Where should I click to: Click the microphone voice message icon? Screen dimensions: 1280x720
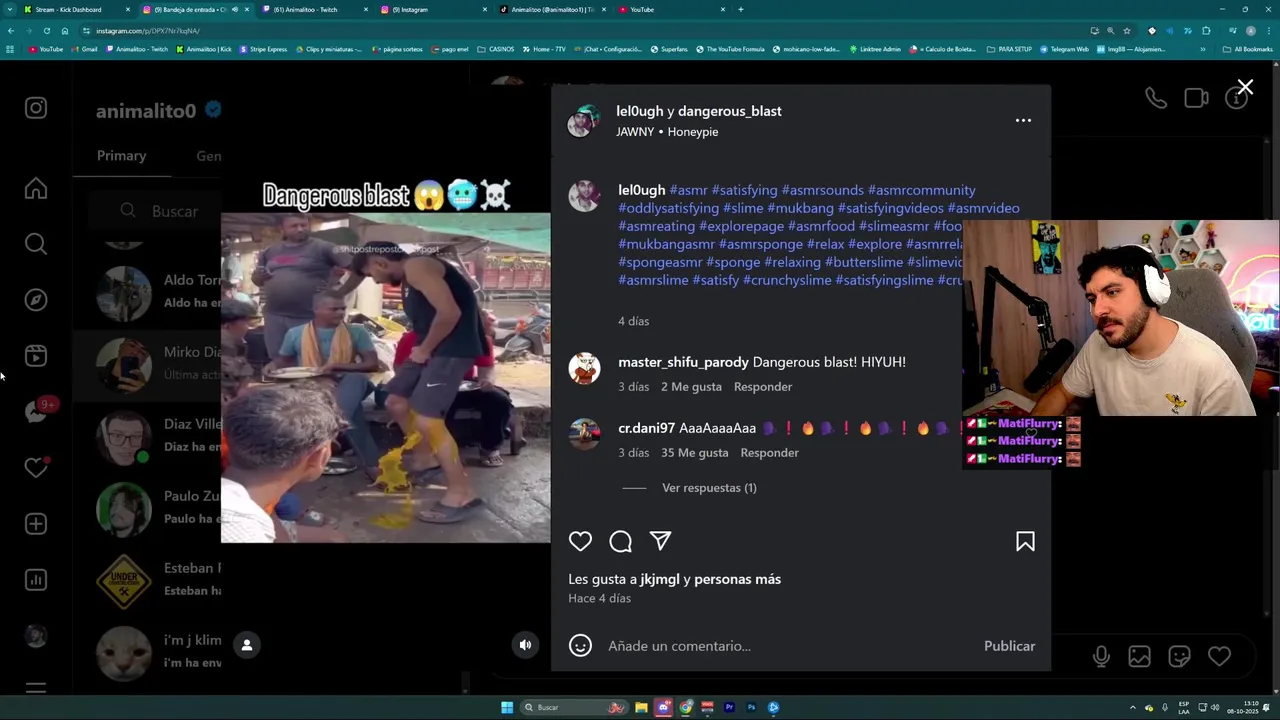coord(1101,656)
